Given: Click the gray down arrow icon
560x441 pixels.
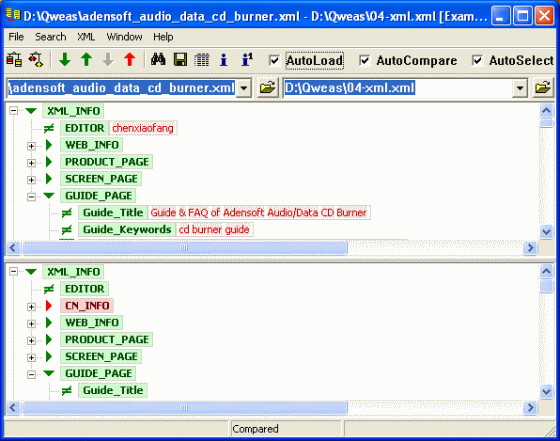Looking at the screenshot, I should pos(108,60).
